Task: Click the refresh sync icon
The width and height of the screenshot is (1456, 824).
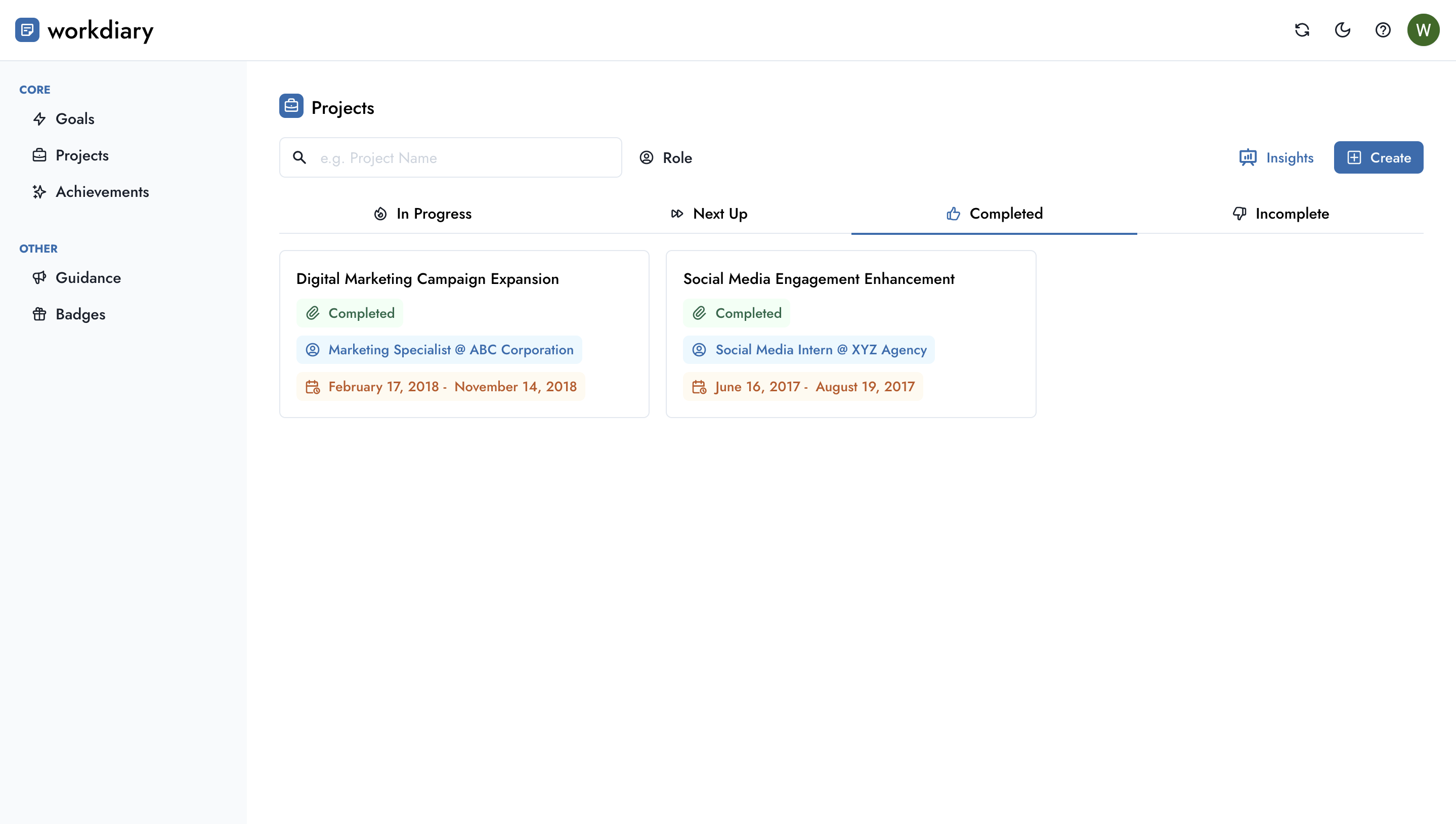Action: pyautogui.click(x=1302, y=30)
